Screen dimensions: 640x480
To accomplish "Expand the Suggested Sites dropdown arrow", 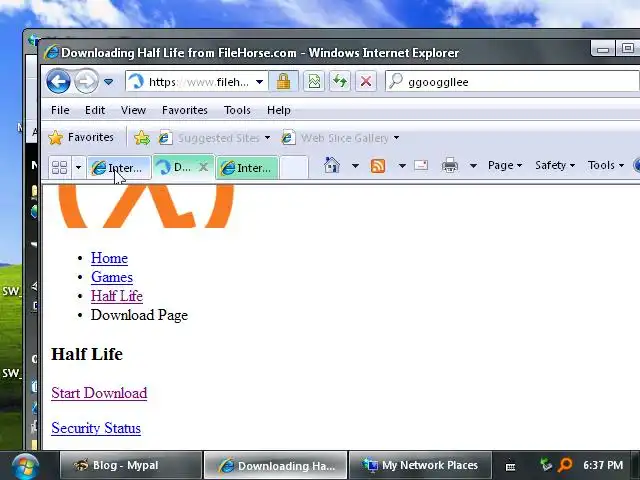I will pyautogui.click(x=267, y=138).
